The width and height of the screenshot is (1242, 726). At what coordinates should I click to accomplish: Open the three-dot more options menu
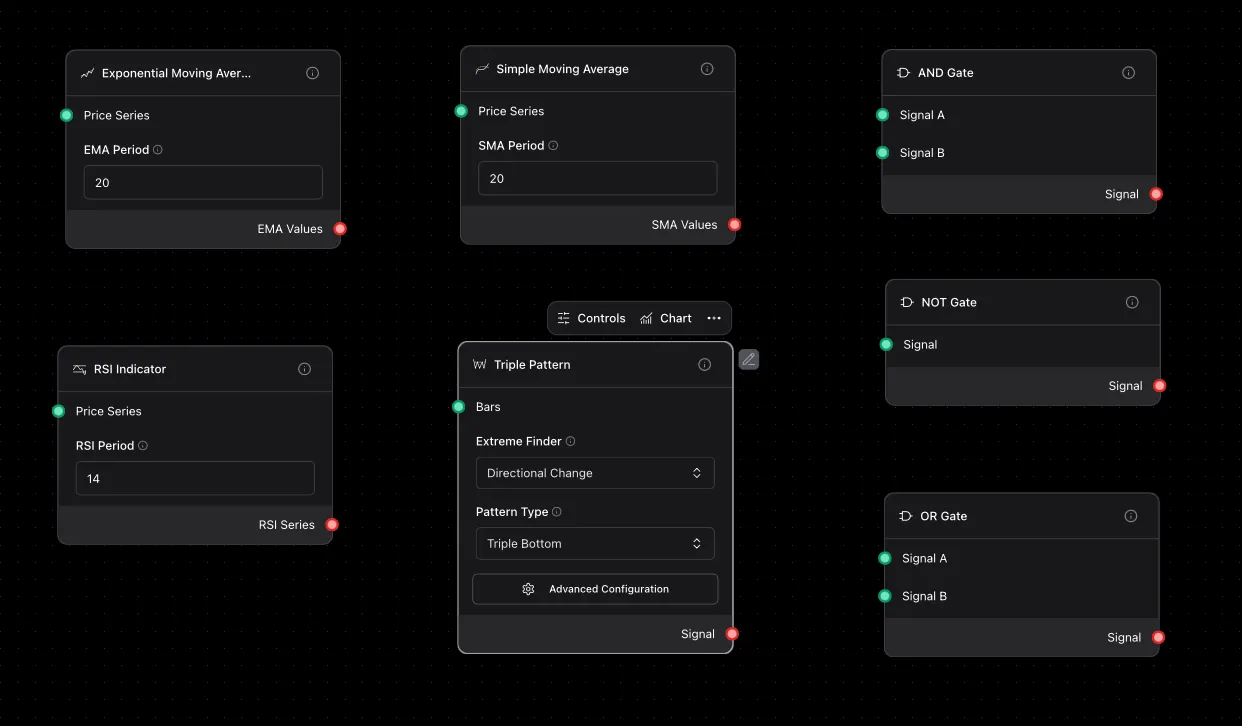tap(714, 318)
